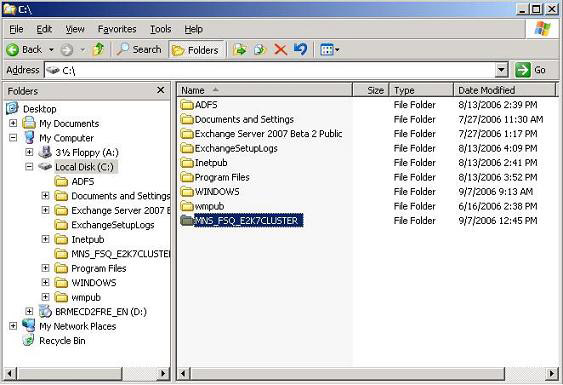Click the highlighted MNS_FSQ_E2K7CLUSTER folder name
Screen dimensions: 563x385
248,221
